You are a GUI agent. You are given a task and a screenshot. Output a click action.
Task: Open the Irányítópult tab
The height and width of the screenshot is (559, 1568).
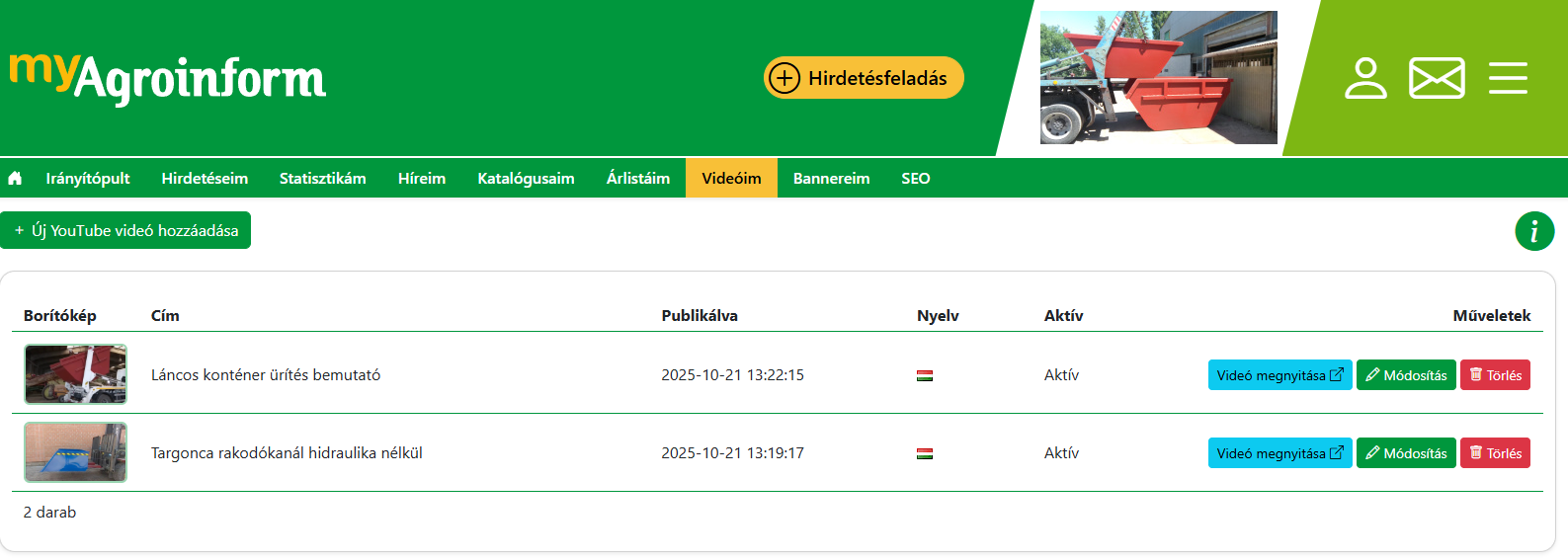[88, 179]
